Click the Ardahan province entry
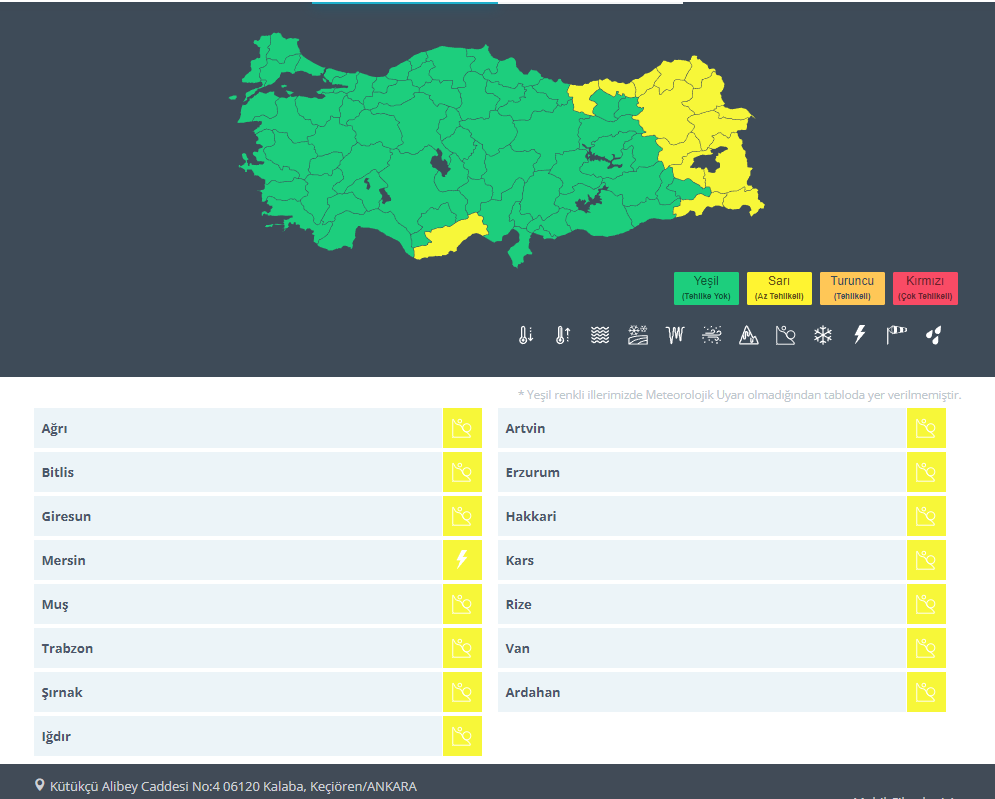 click(702, 692)
